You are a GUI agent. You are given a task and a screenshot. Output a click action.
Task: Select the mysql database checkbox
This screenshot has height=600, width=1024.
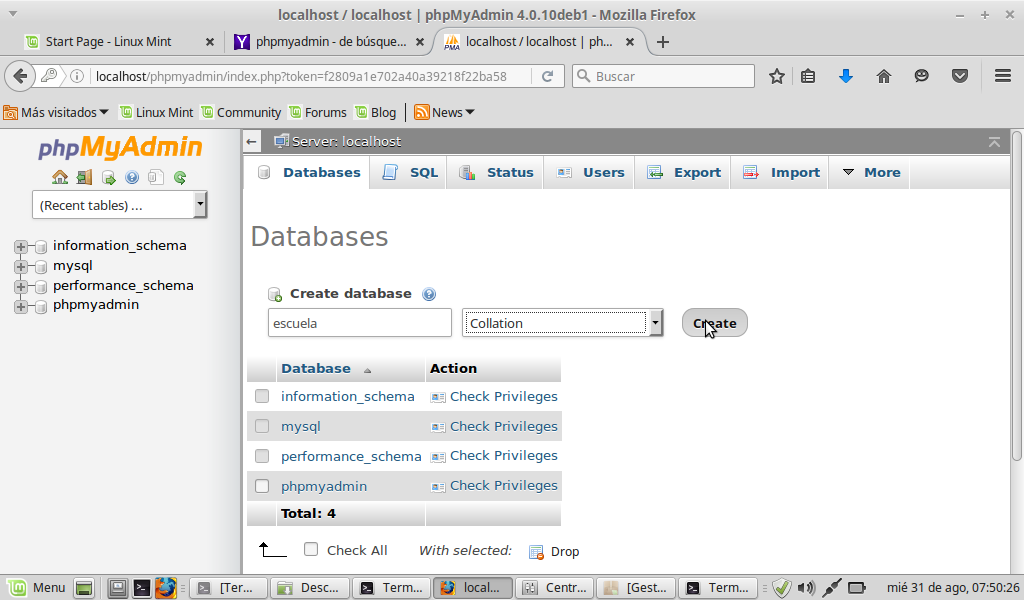(x=262, y=426)
